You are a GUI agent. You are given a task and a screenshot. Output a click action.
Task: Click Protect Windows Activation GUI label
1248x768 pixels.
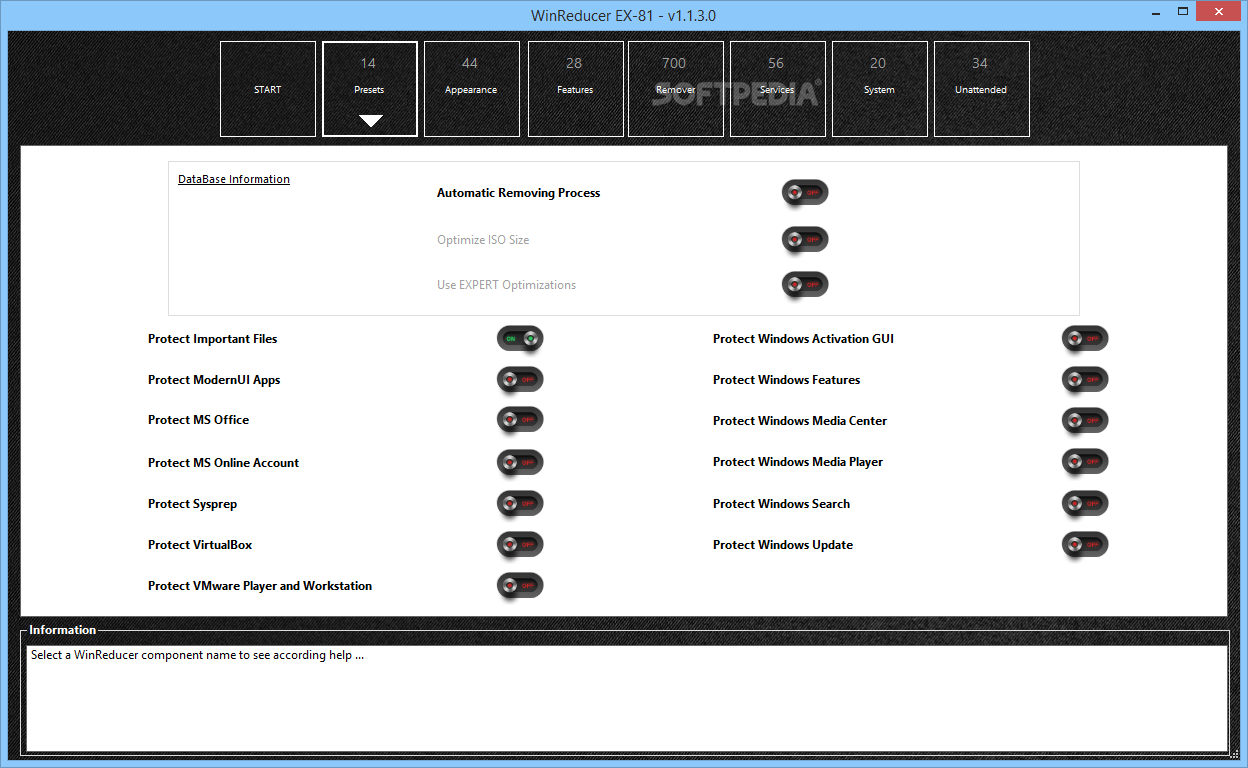[804, 339]
